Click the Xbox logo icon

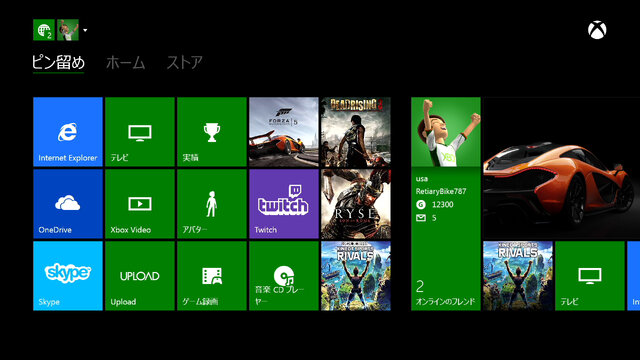[x=597, y=30]
